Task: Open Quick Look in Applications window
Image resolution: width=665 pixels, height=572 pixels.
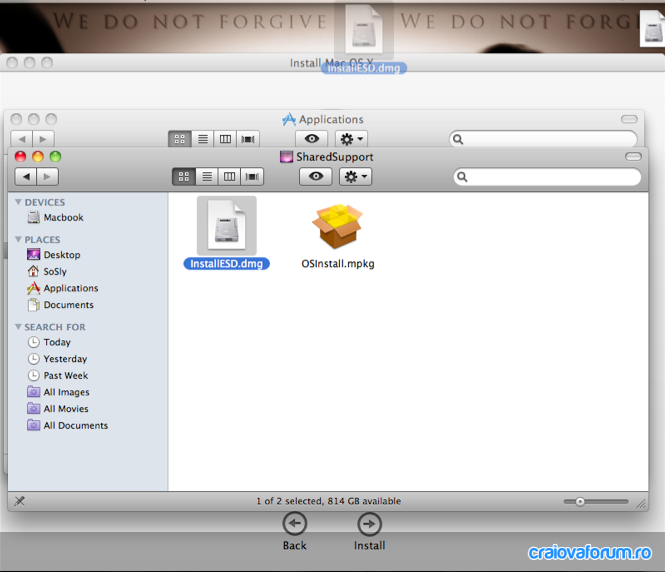Action: point(312,139)
